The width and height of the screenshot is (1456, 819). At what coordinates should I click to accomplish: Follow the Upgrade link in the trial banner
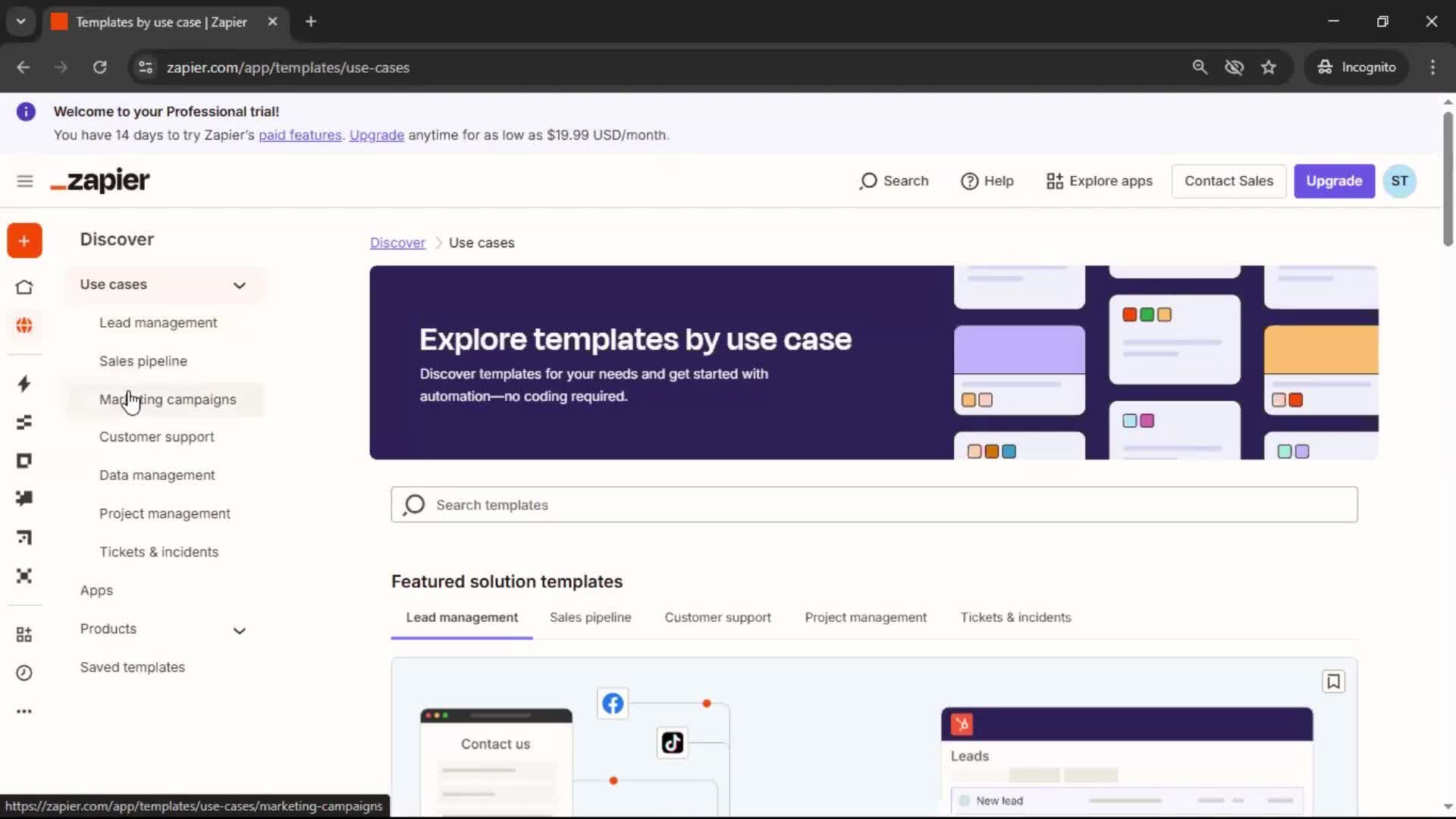pyautogui.click(x=377, y=135)
